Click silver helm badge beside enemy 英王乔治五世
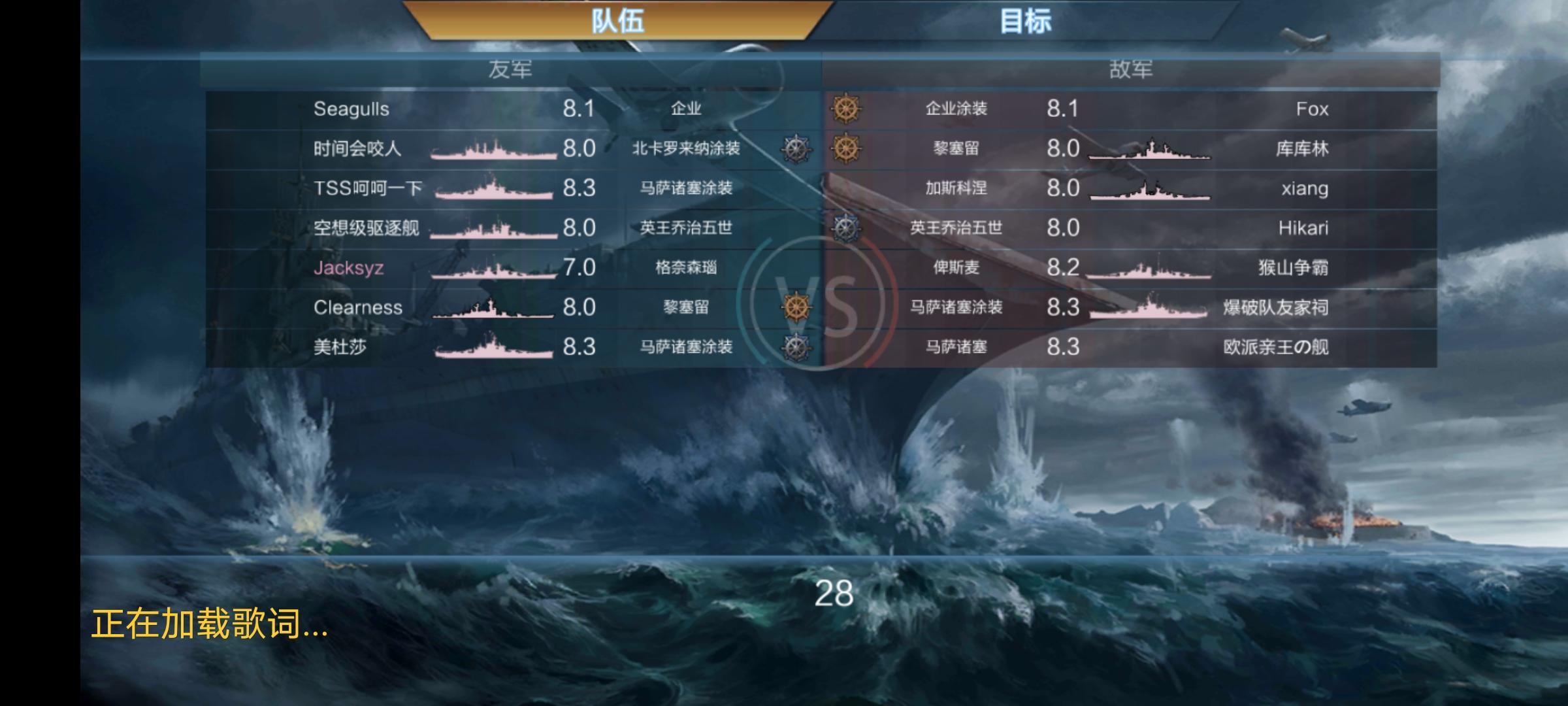1568x706 pixels. [x=845, y=227]
